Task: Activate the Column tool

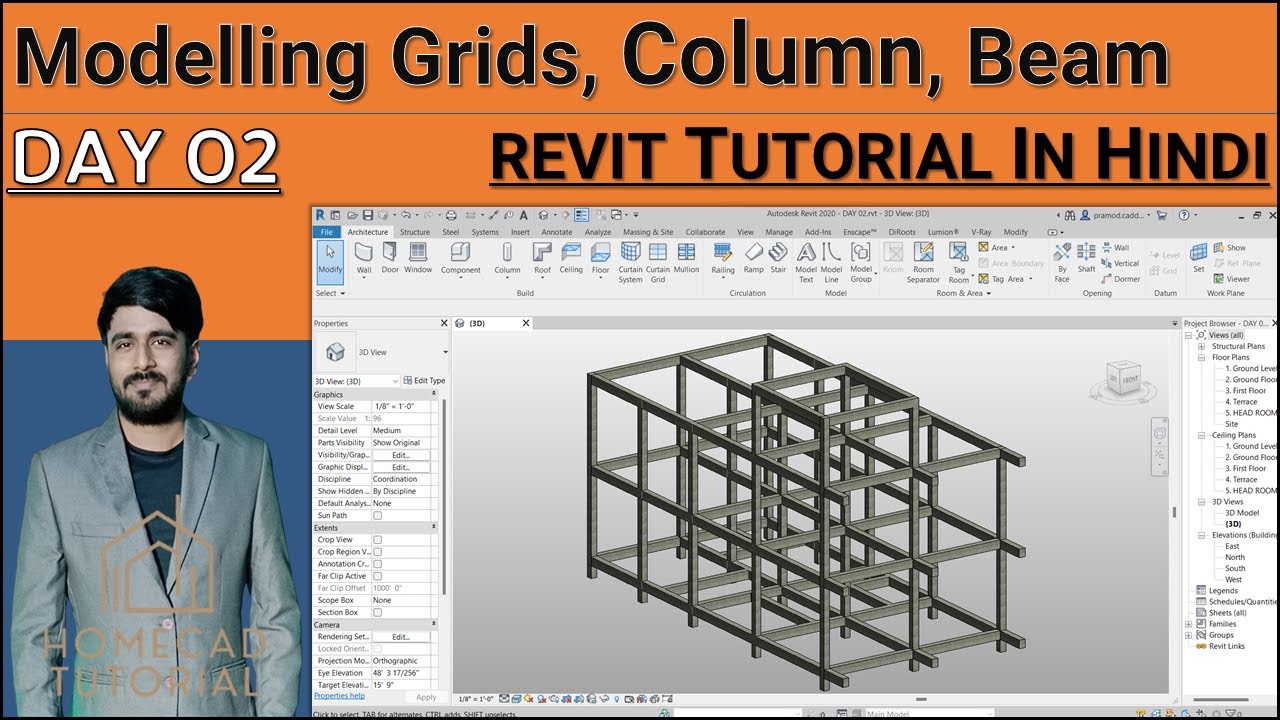Action: 507,257
